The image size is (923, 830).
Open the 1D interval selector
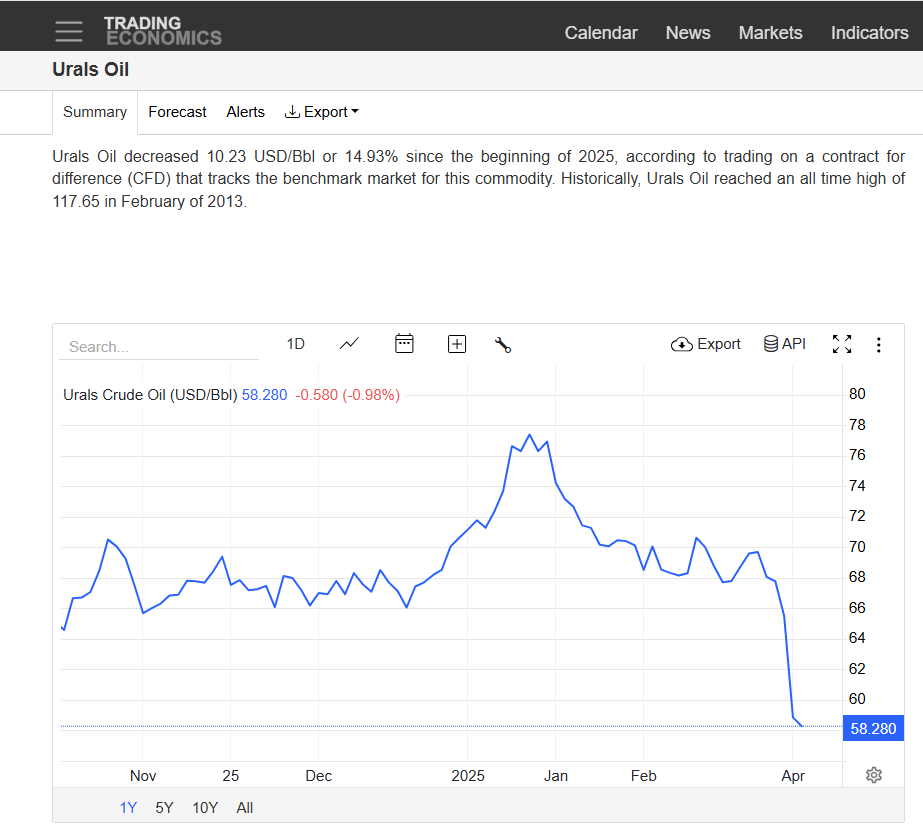pyautogui.click(x=296, y=344)
